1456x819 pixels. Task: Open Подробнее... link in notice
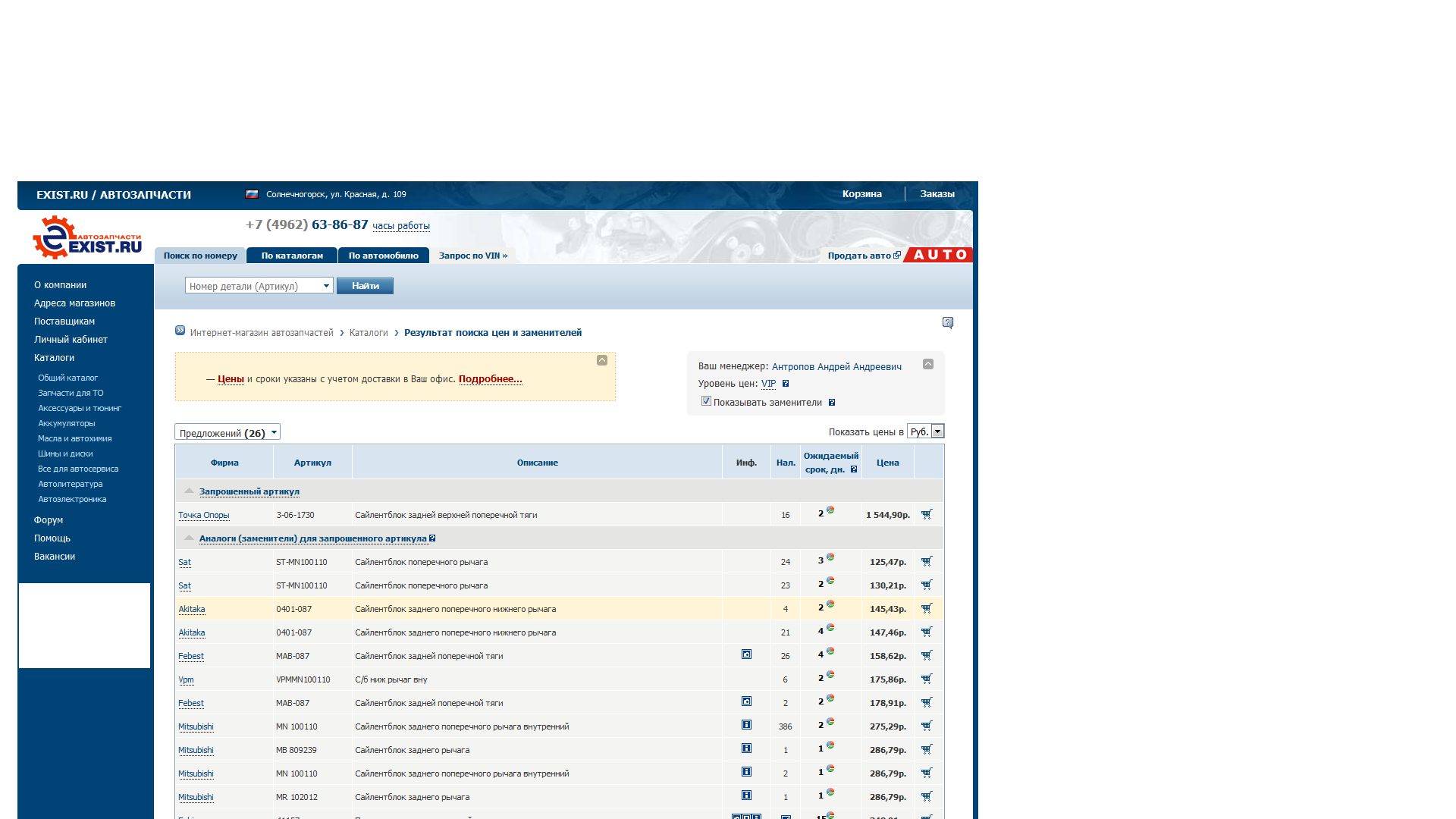tap(491, 379)
